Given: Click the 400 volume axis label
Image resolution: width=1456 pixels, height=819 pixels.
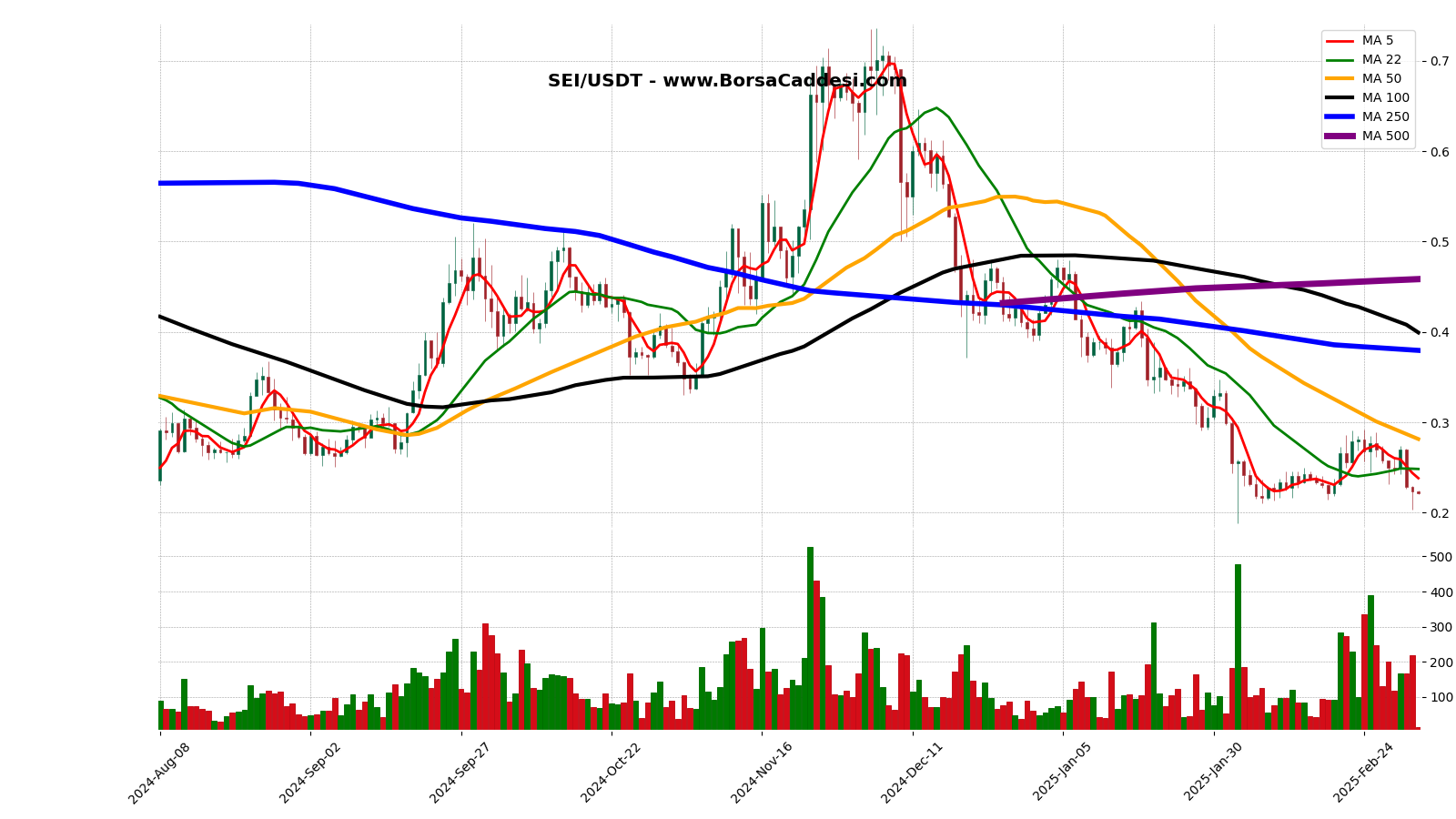Looking at the screenshot, I should (x=1442, y=592).
